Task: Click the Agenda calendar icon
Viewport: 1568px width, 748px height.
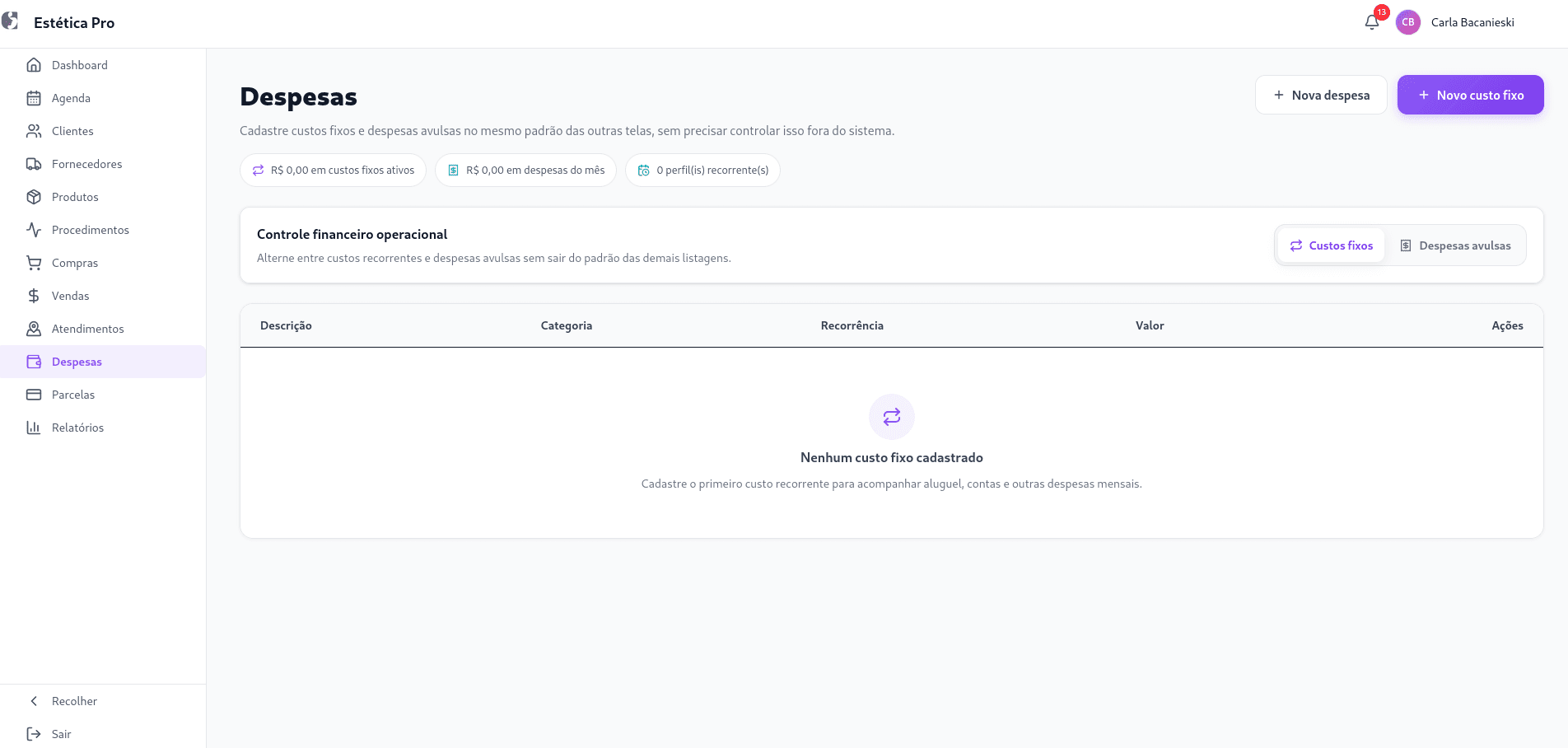Action: [x=34, y=98]
